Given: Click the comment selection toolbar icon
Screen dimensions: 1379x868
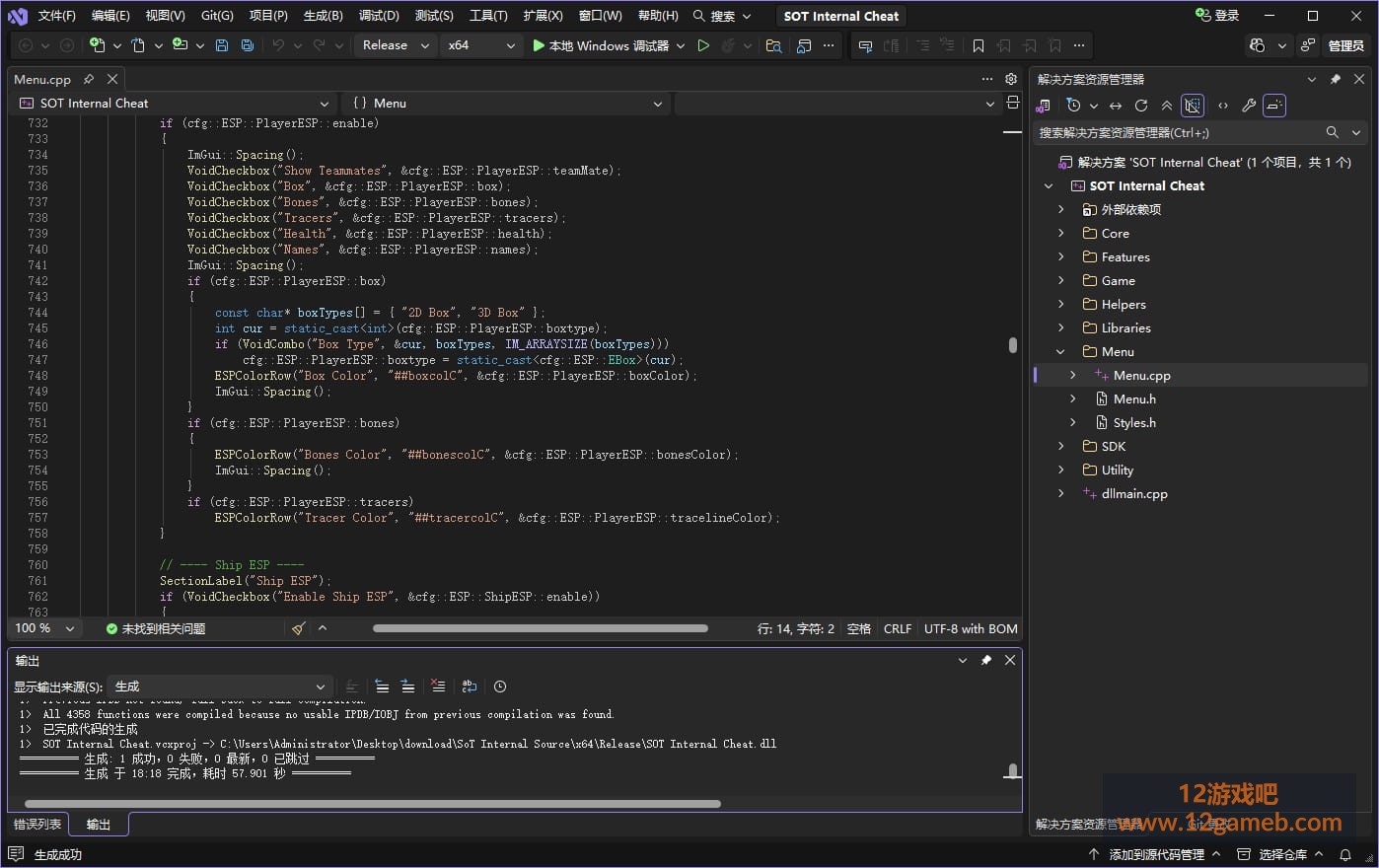Looking at the screenshot, I should pyautogui.click(x=922, y=45).
